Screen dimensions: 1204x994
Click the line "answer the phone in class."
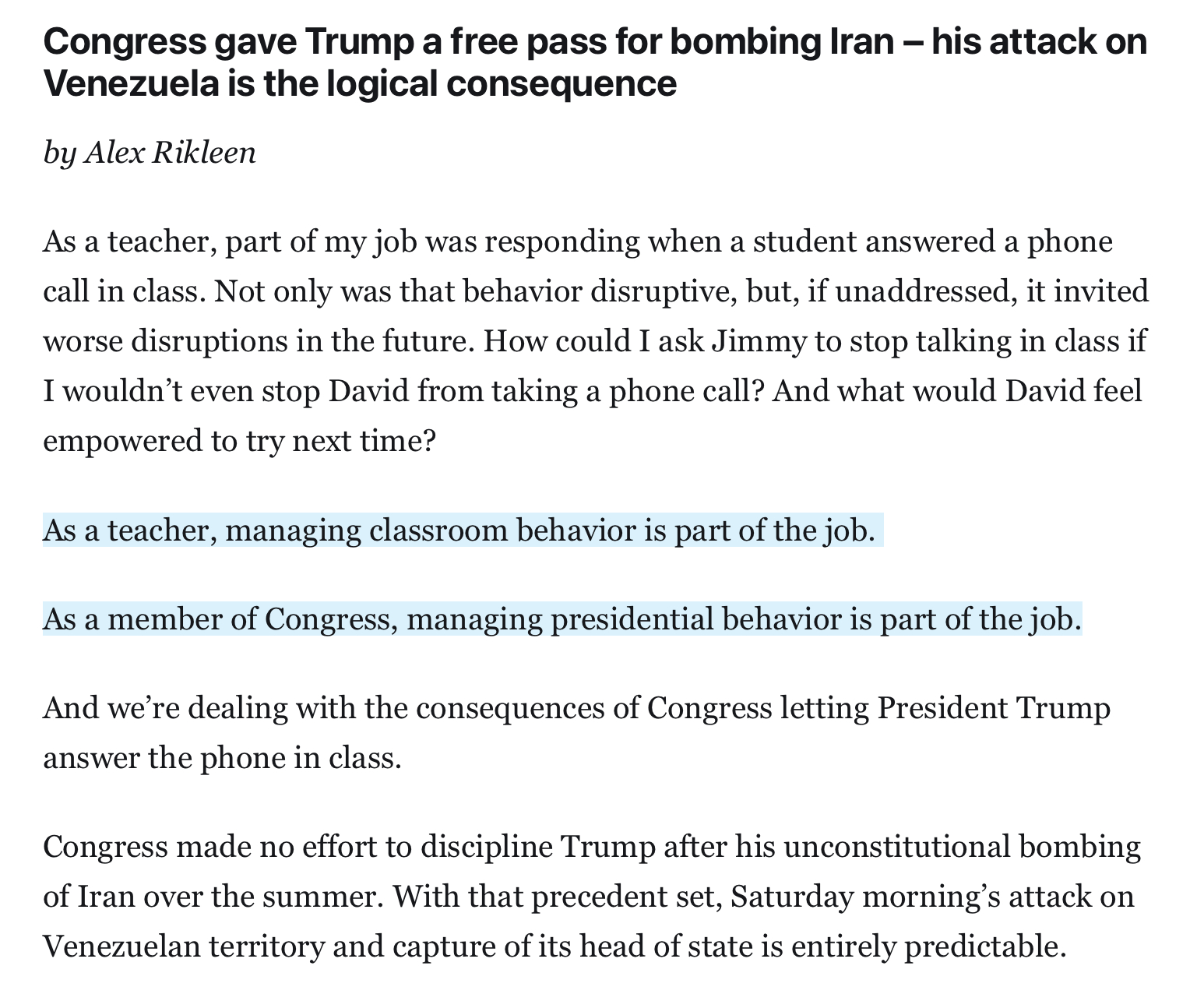coord(222,758)
